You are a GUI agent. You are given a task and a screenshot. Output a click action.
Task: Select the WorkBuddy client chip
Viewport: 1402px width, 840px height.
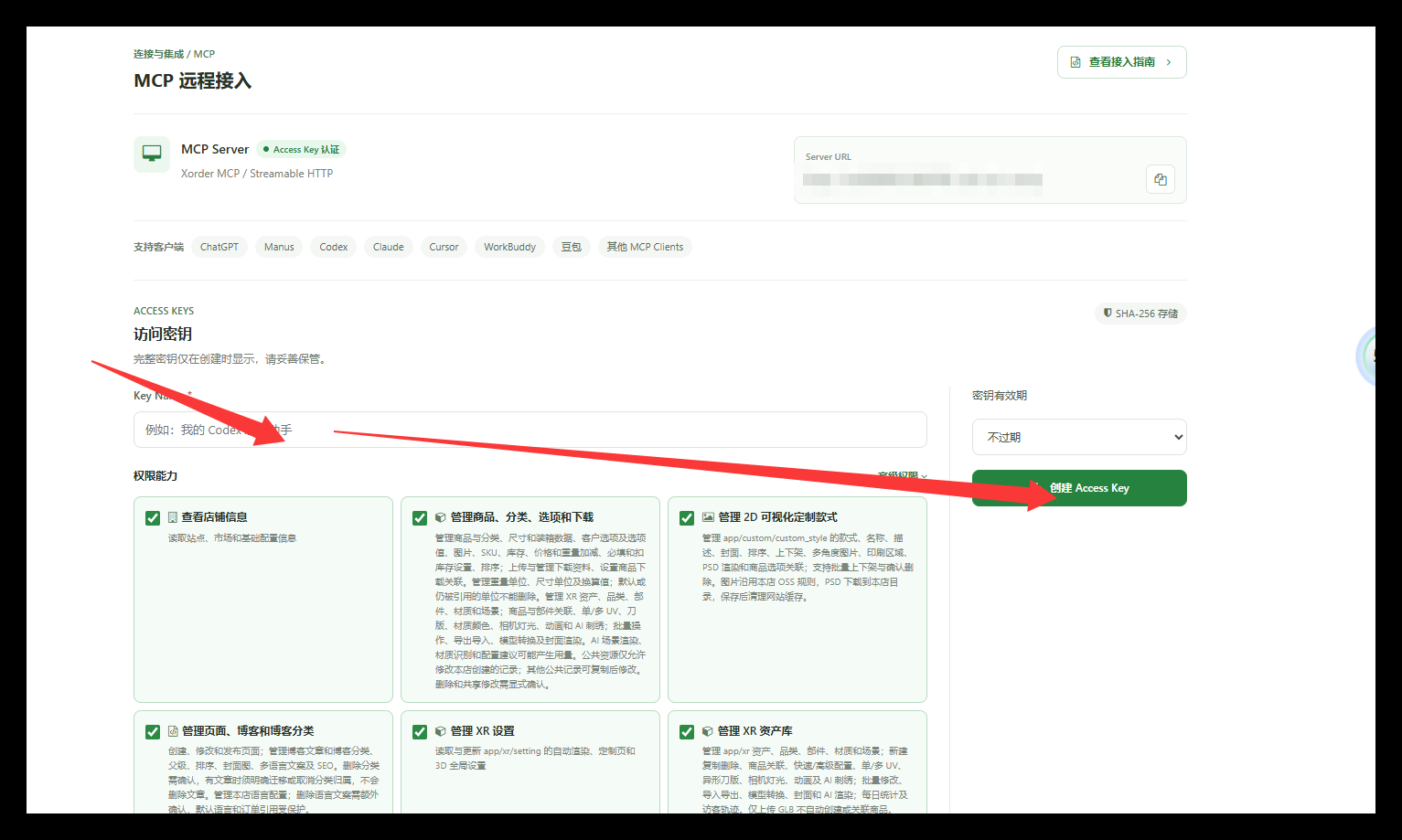point(510,247)
